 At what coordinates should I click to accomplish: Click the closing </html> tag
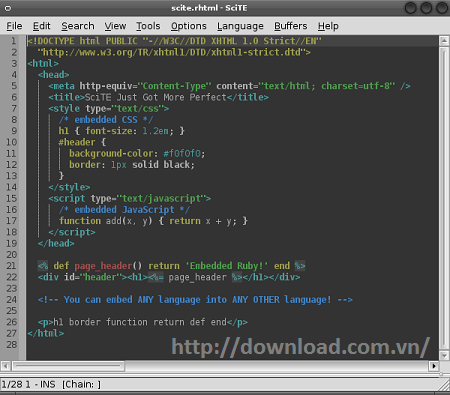(x=46, y=333)
